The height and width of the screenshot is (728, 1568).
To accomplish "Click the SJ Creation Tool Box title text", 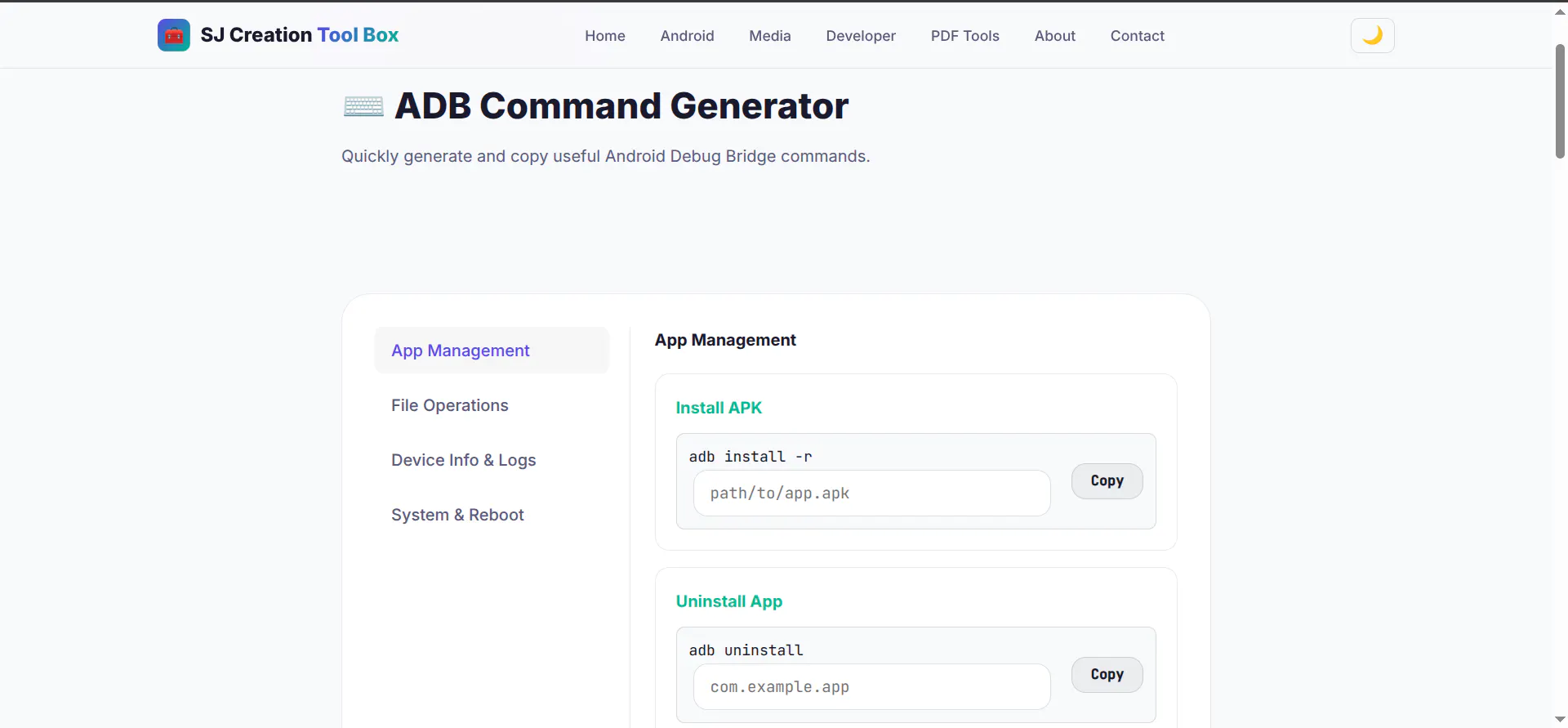I will pyautogui.click(x=300, y=35).
